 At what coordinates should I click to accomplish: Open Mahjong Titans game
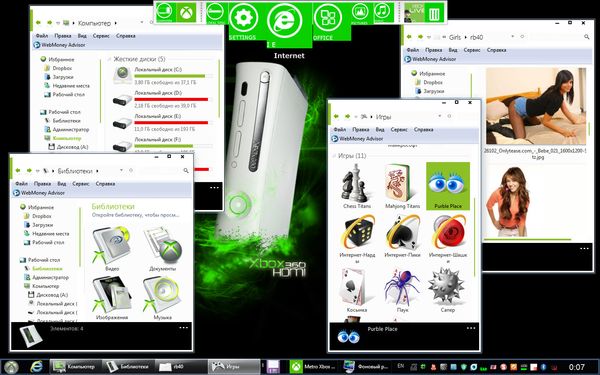tap(402, 186)
